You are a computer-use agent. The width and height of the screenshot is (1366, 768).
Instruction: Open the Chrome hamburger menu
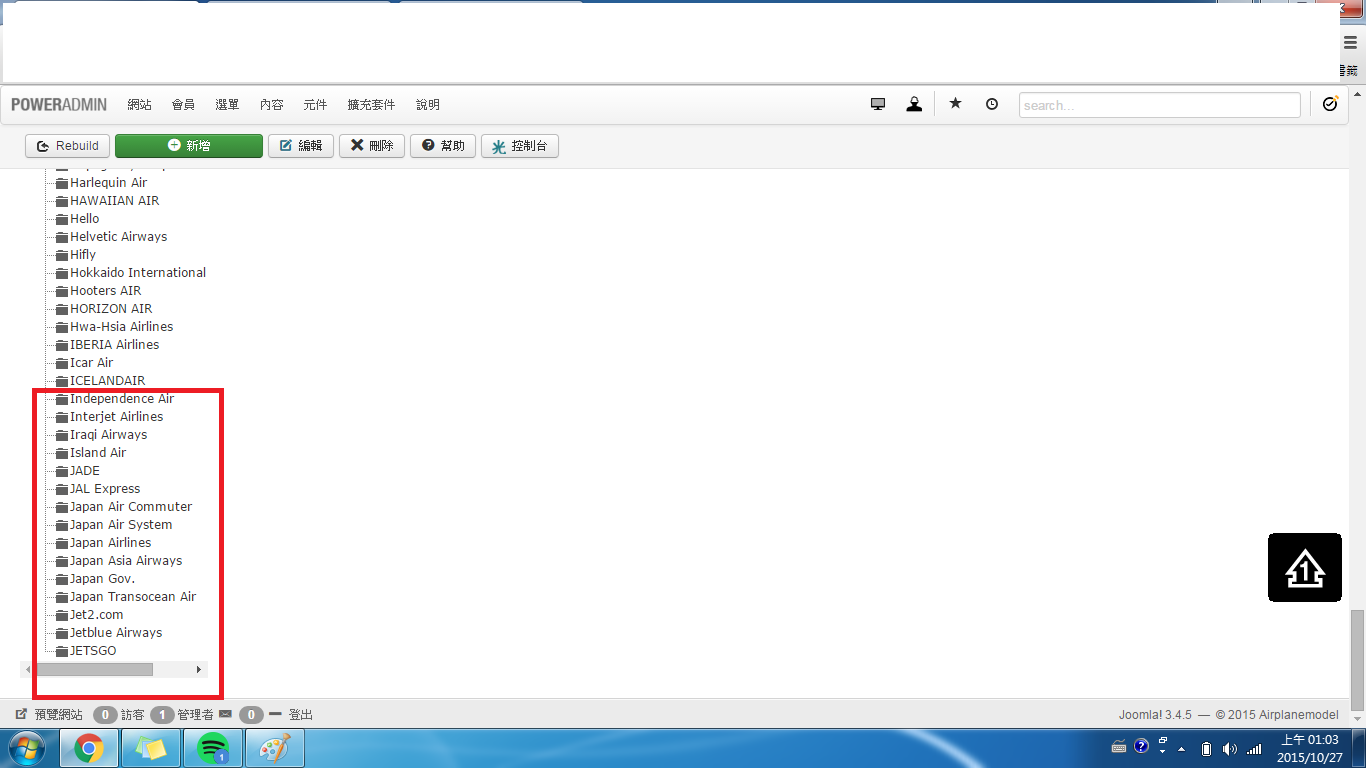pyautogui.click(x=1351, y=42)
